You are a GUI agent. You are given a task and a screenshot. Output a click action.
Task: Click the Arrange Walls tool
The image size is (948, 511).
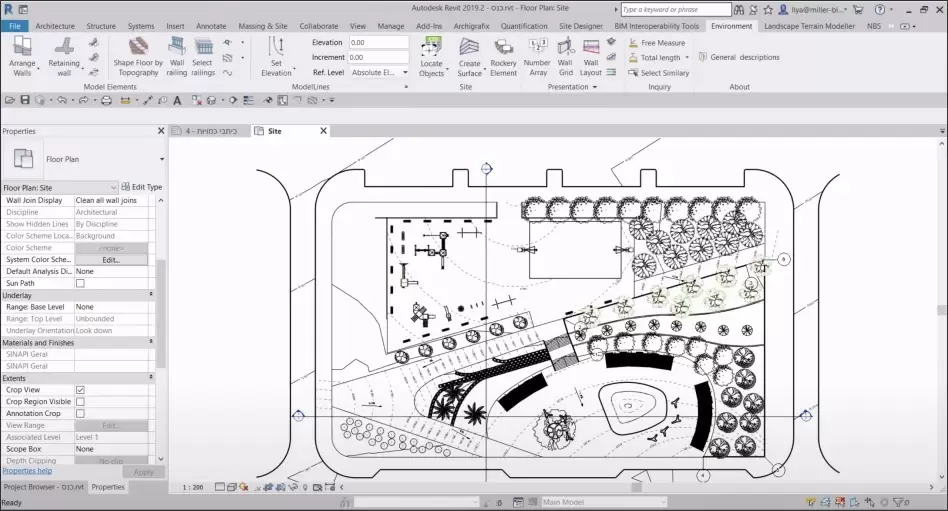pyautogui.click(x=22, y=55)
